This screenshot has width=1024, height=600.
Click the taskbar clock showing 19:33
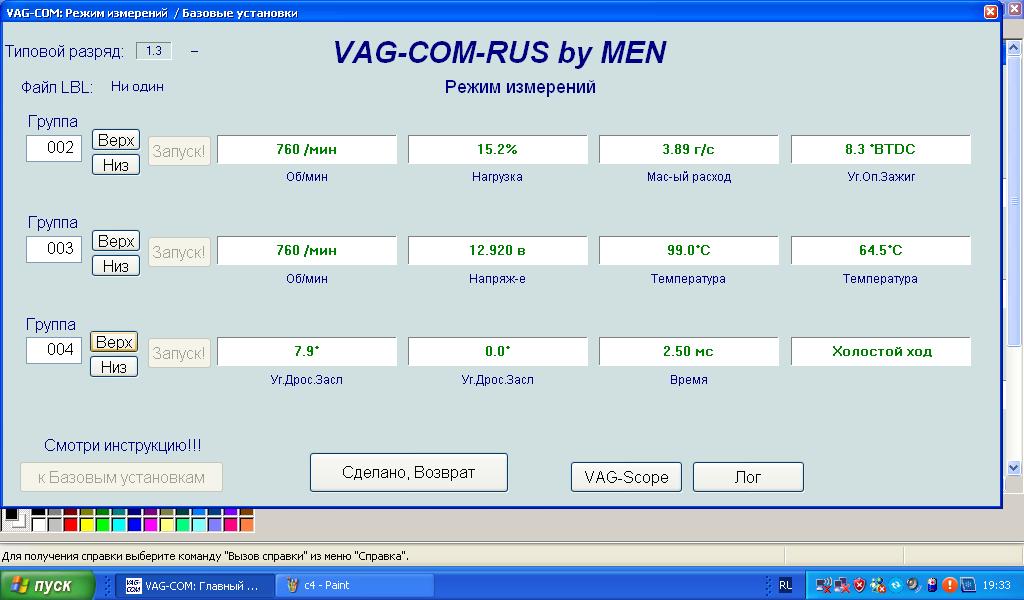(997, 585)
